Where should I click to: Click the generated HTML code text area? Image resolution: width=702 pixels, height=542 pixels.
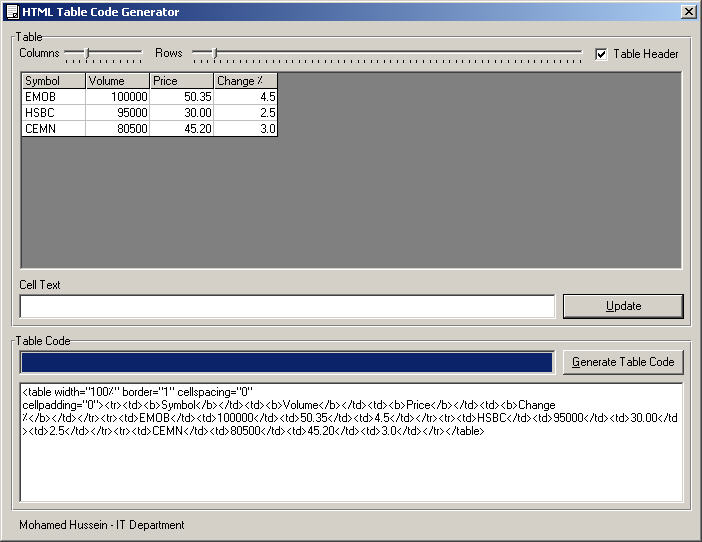351,441
